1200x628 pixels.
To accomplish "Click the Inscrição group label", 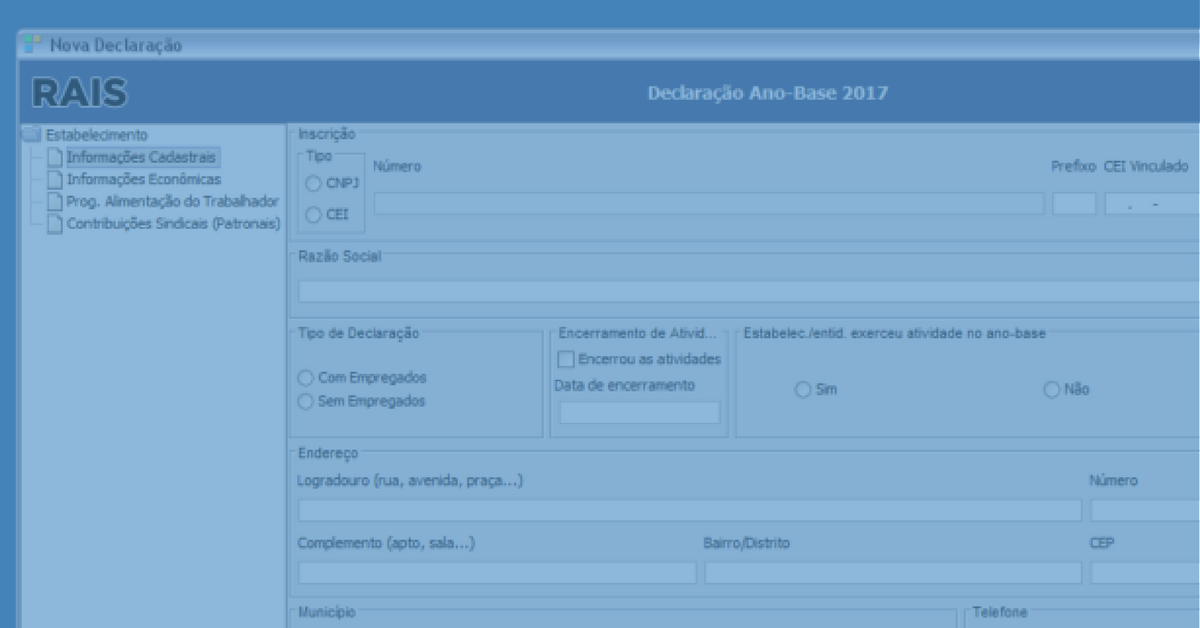I will click(x=326, y=134).
